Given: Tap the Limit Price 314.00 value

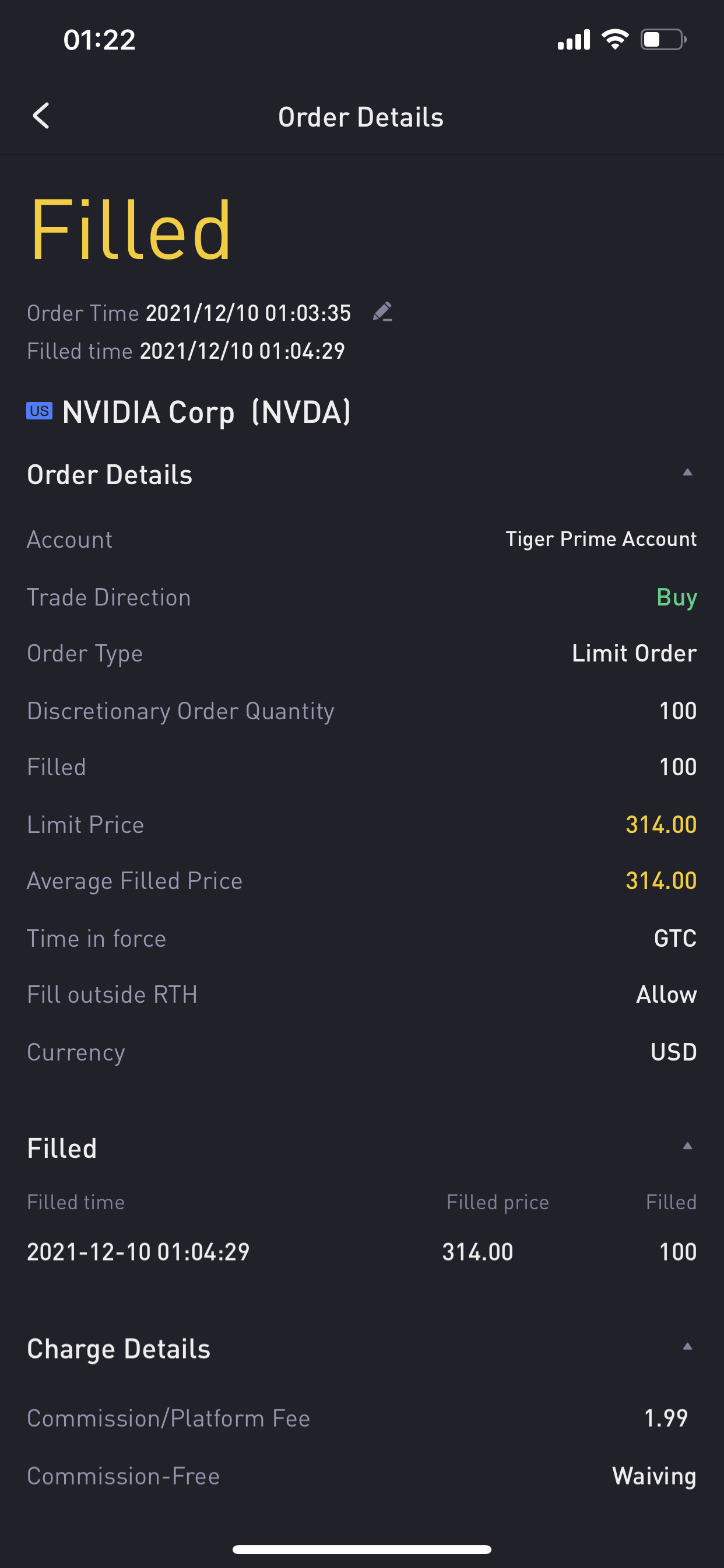Looking at the screenshot, I should coord(661,825).
